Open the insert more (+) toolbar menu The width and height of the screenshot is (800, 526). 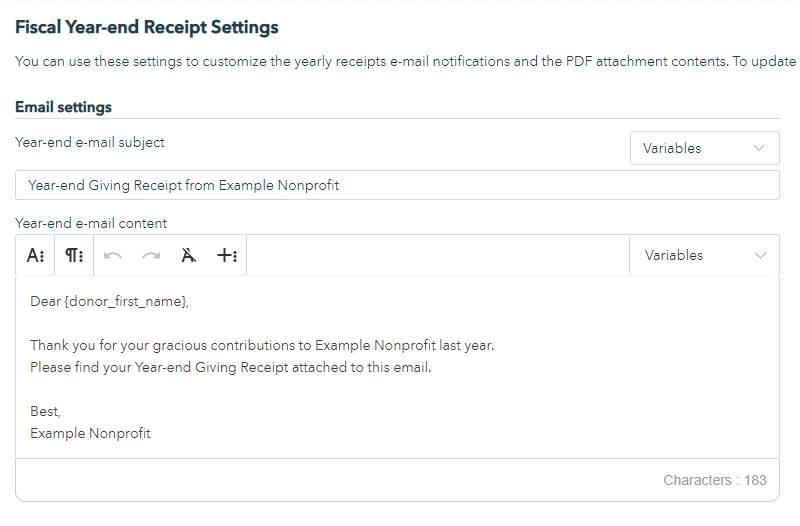pyautogui.click(x=227, y=255)
